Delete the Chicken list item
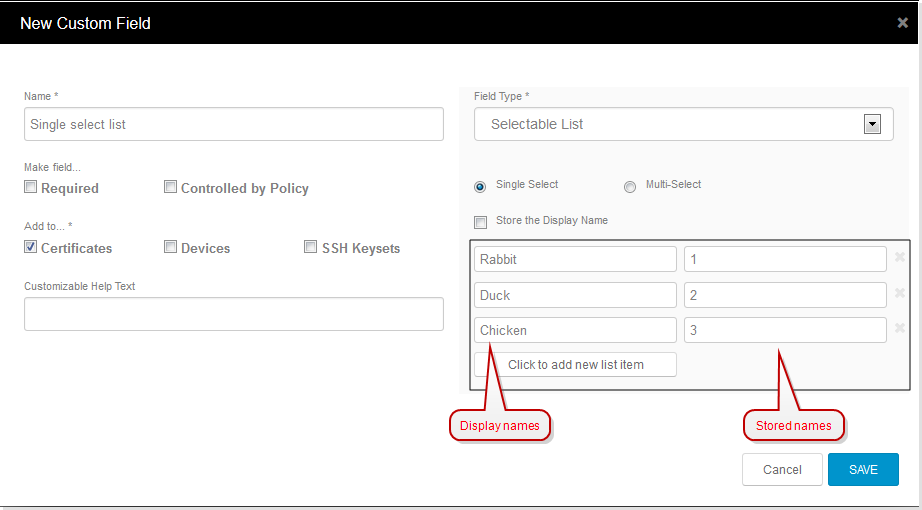The height and width of the screenshot is (510, 922). click(x=899, y=329)
